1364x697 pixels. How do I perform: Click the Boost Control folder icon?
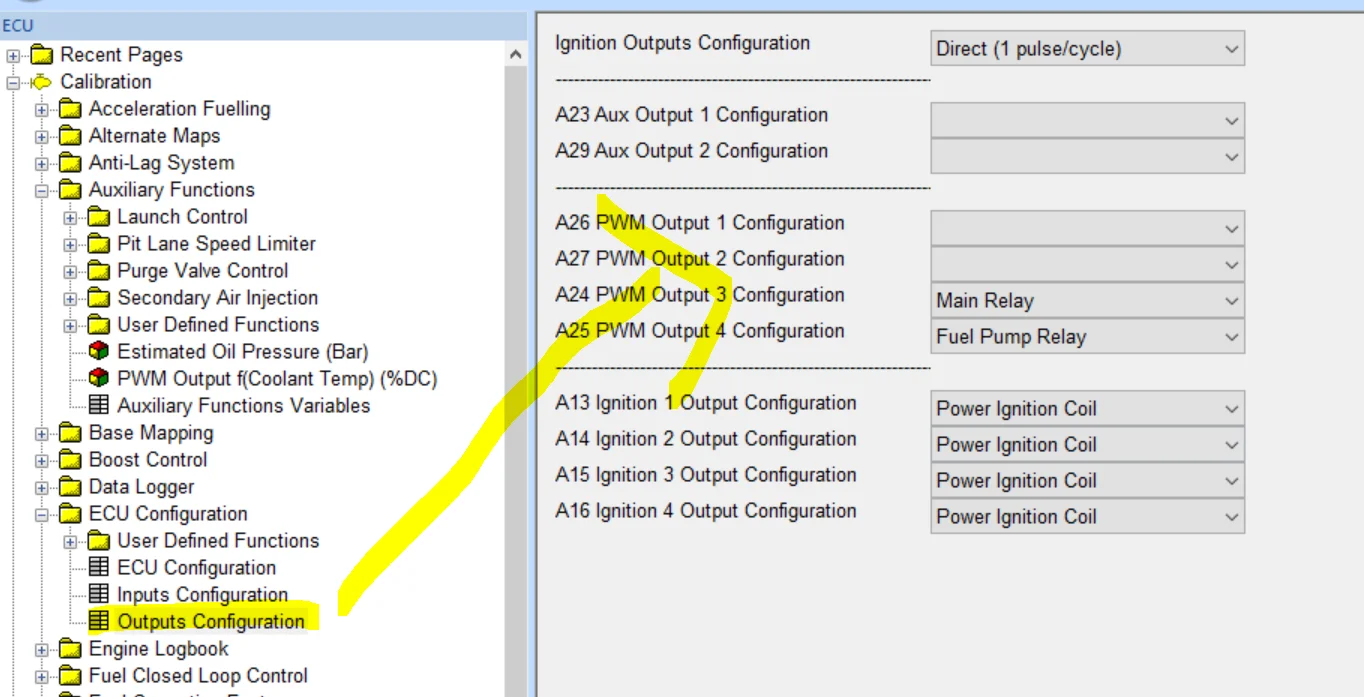pyautogui.click(x=70, y=460)
